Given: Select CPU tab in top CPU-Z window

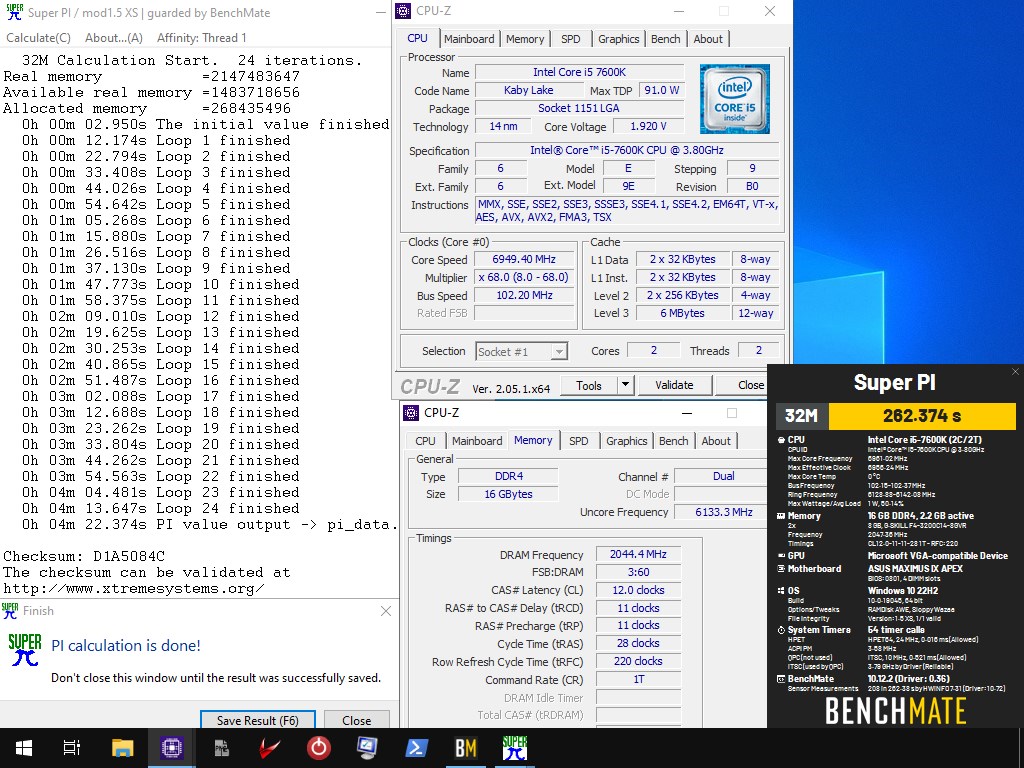Looking at the screenshot, I should (x=417, y=38).
